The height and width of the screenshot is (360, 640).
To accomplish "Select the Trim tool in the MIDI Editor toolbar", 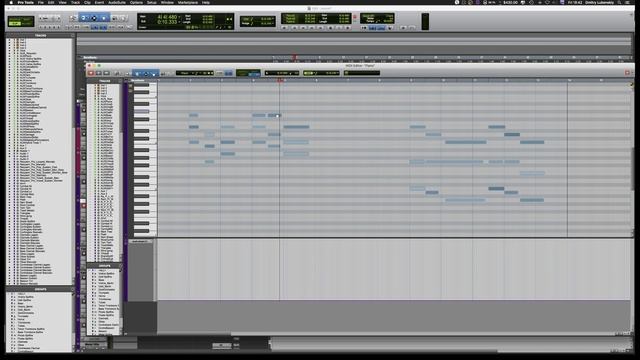I will 137,73.
